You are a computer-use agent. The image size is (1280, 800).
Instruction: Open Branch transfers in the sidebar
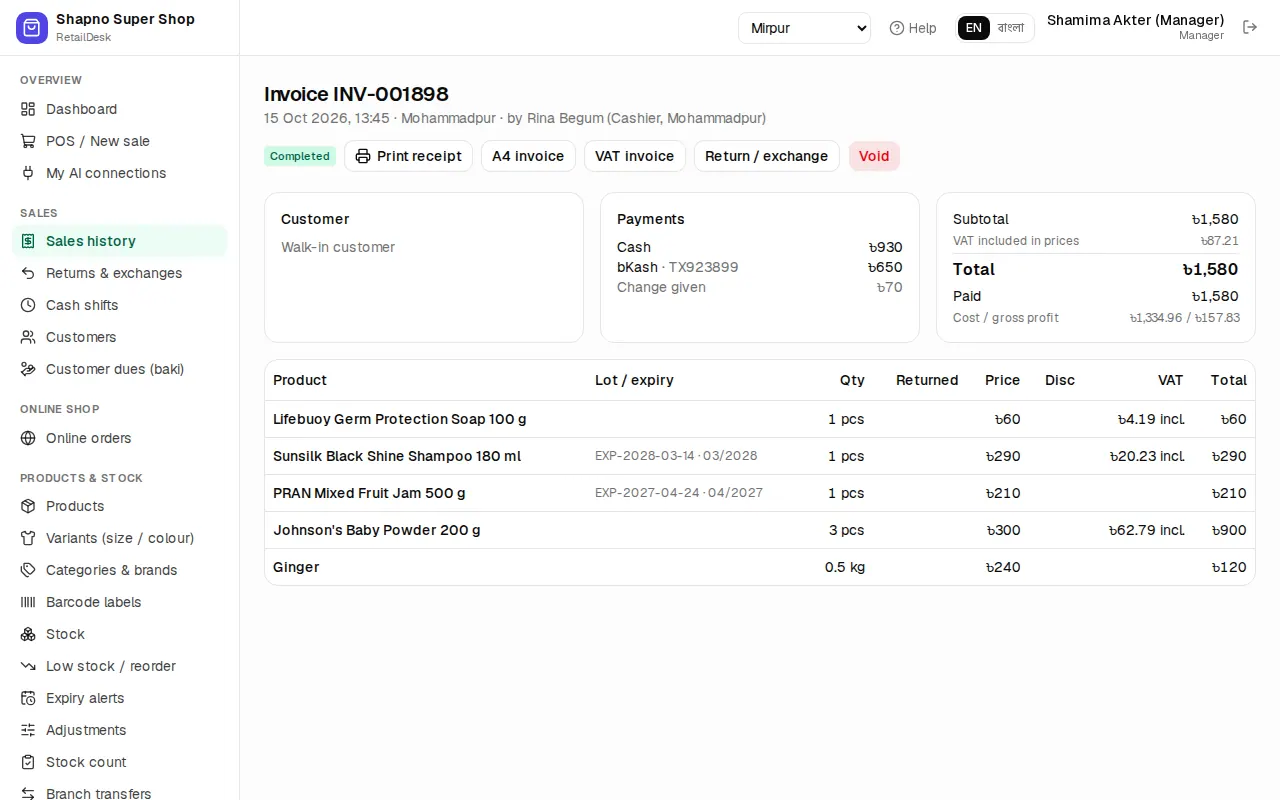(x=119, y=793)
